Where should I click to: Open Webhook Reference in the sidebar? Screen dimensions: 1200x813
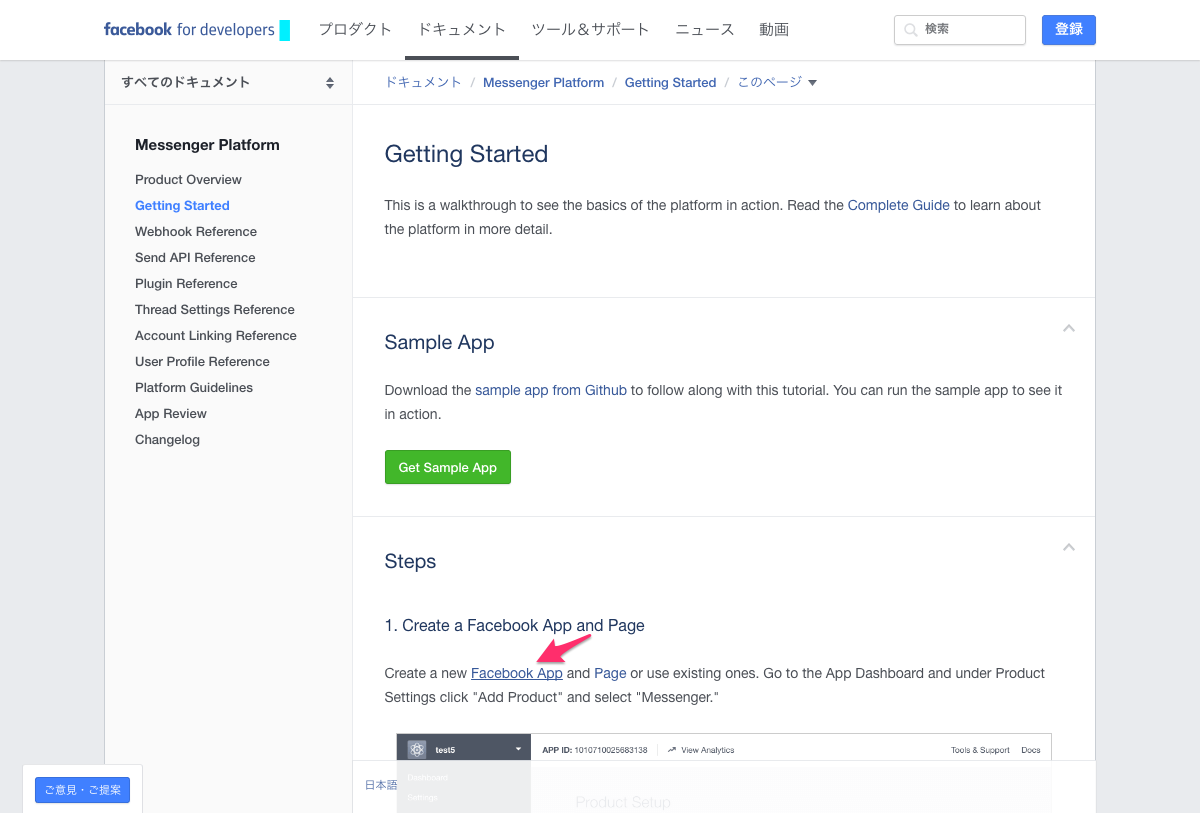coord(196,231)
